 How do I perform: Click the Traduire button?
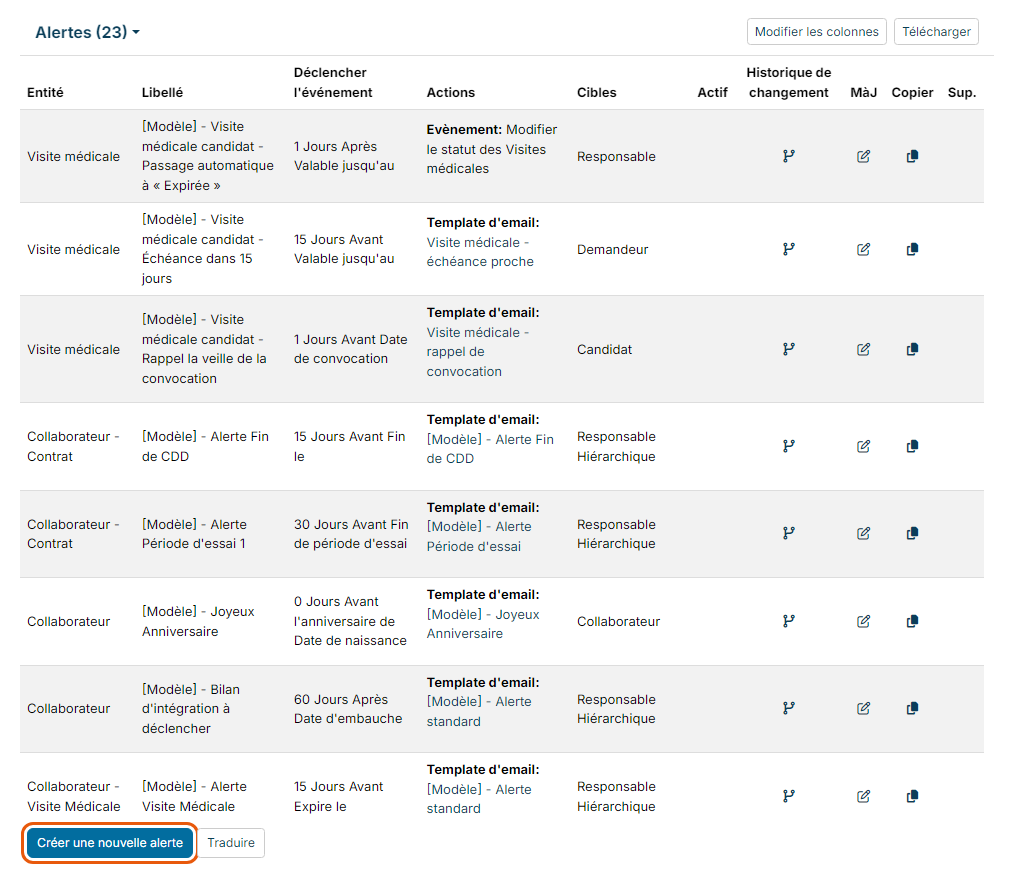231,842
